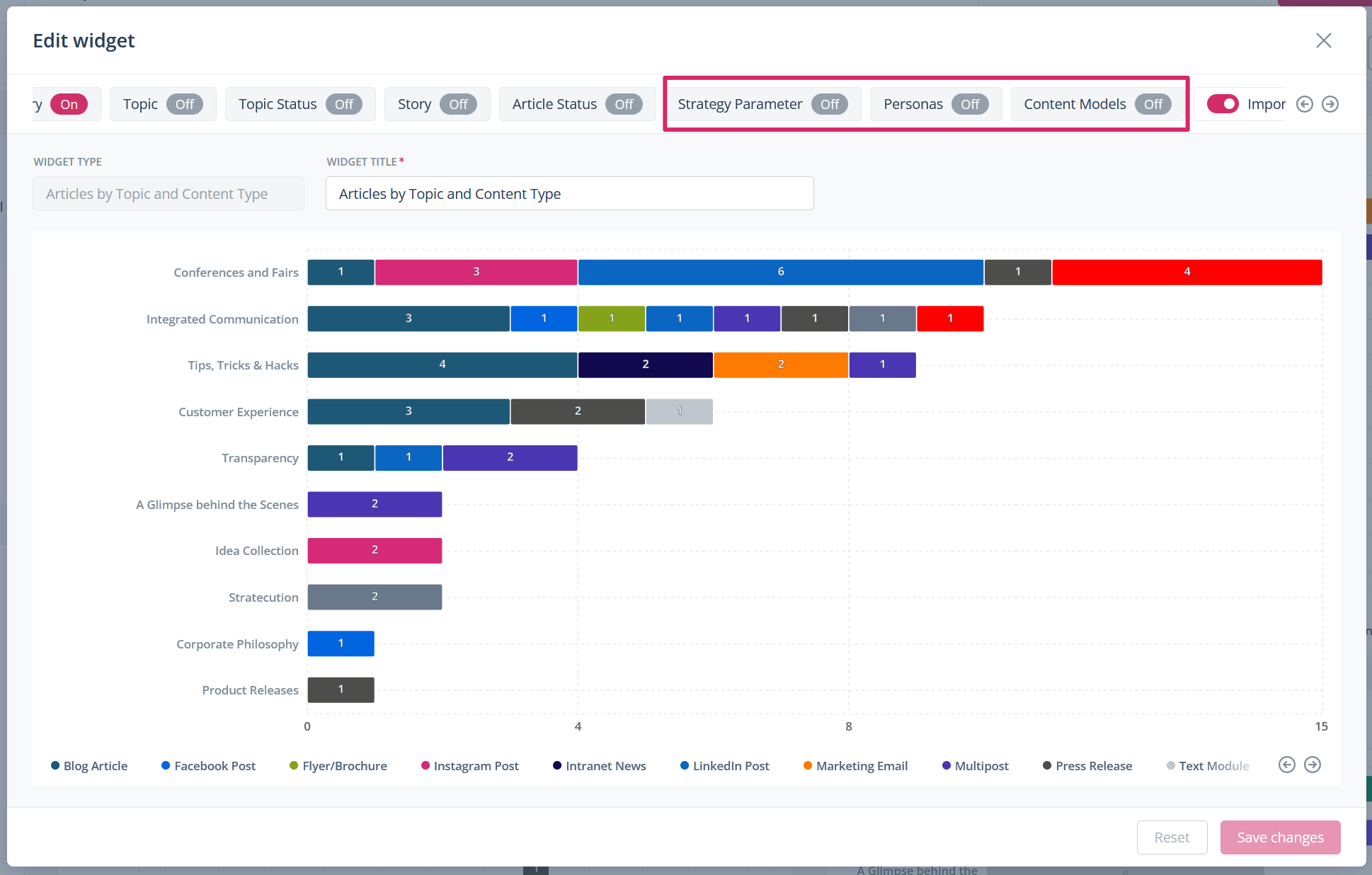Toggle Press Release legend marker
This screenshot has height=875, width=1372.
(1047, 765)
